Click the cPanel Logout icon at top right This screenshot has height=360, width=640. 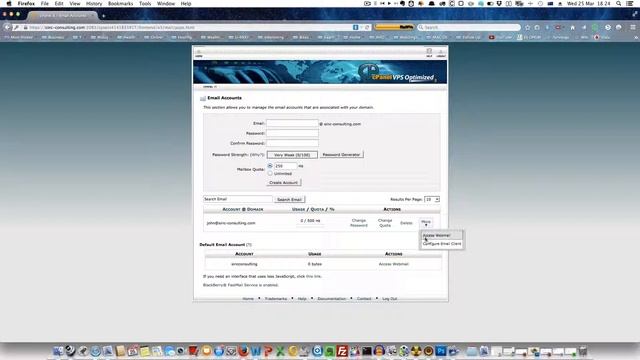[x=441, y=53]
